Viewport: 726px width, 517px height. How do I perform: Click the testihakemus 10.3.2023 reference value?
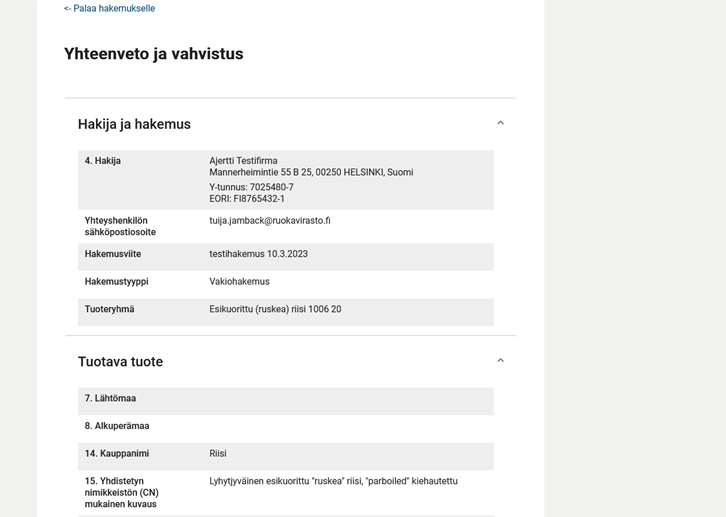click(x=258, y=254)
